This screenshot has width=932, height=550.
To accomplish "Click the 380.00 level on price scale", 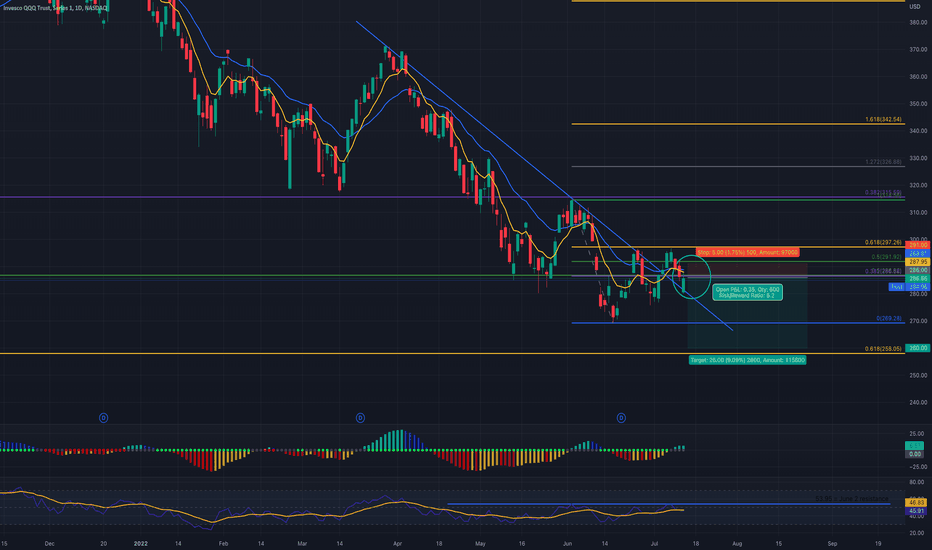I will [918, 23].
